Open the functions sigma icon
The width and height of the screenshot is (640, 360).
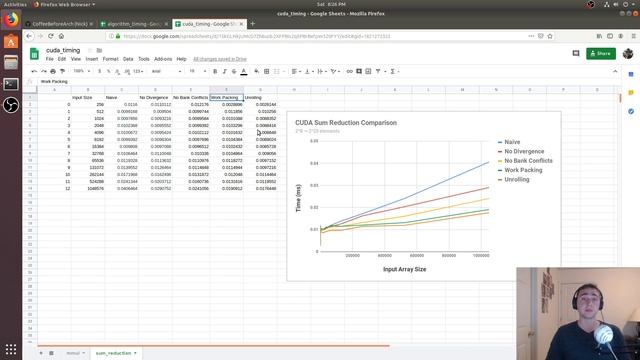click(x=393, y=71)
